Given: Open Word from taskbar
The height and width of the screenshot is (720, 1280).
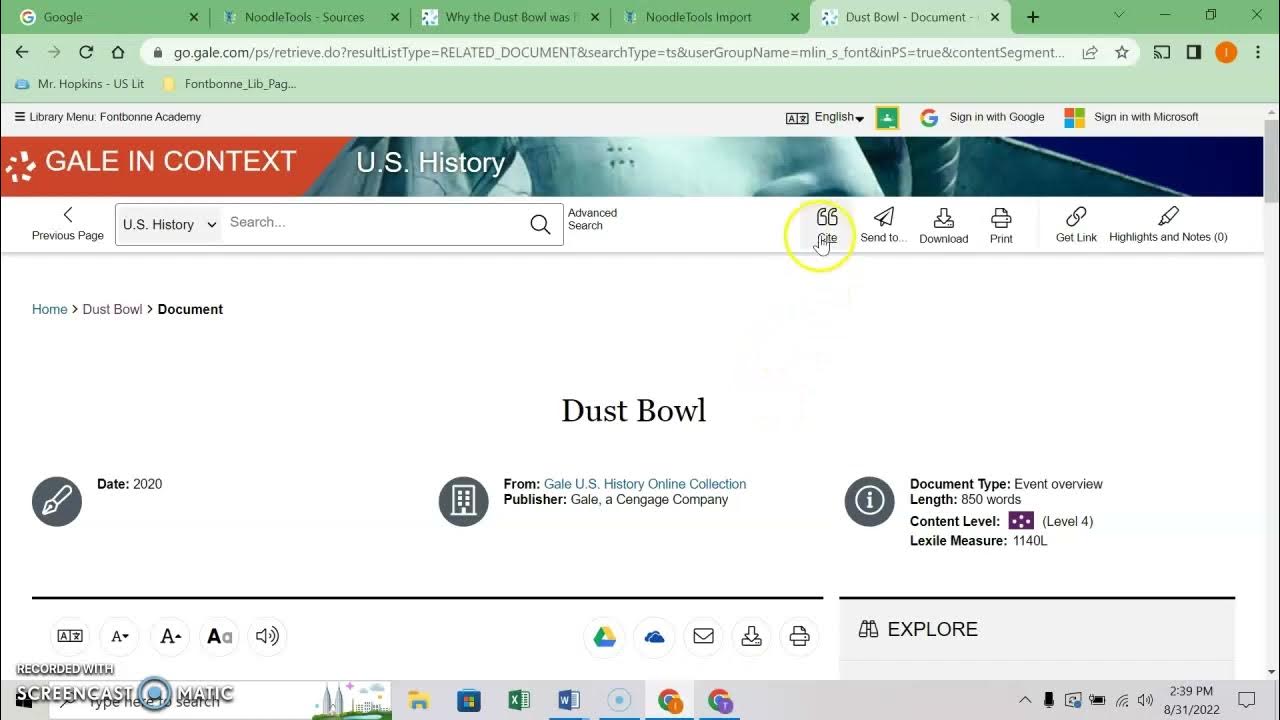Looking at the screenshot, I should (x=569, y=700).
